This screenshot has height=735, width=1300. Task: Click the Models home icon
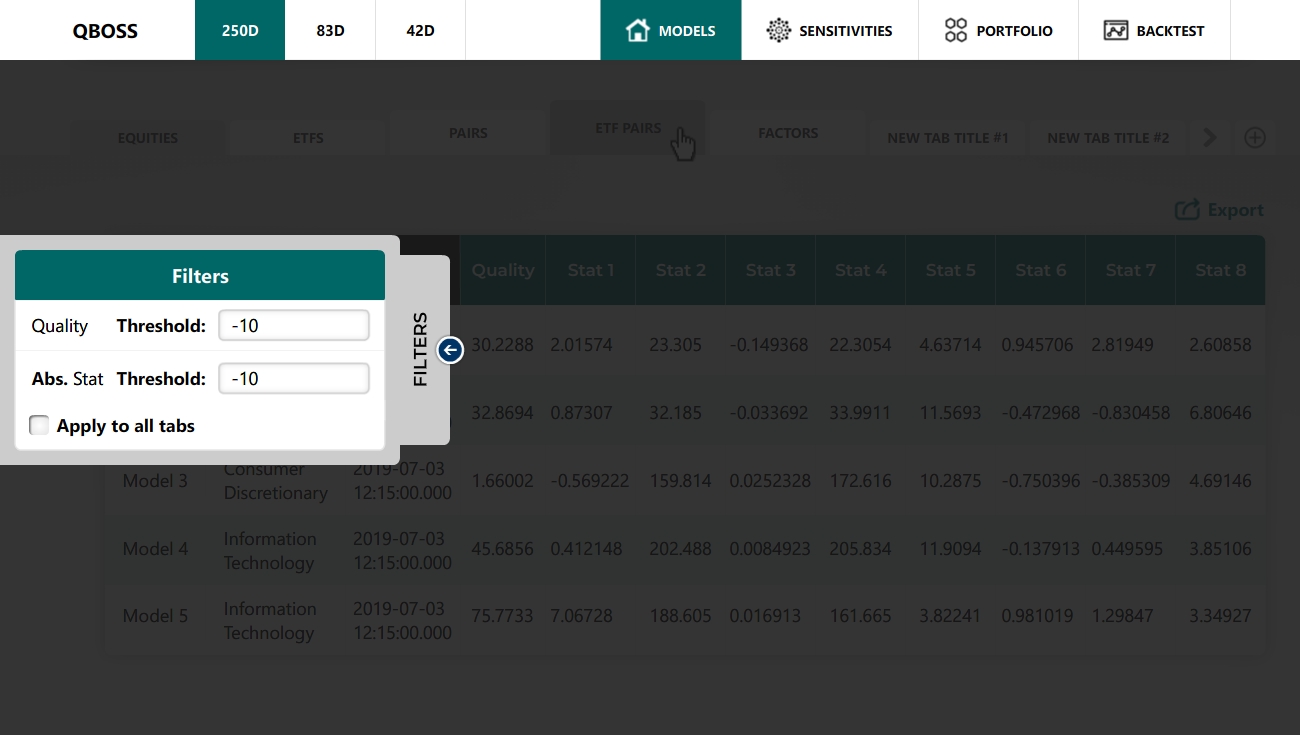[637, 30]
